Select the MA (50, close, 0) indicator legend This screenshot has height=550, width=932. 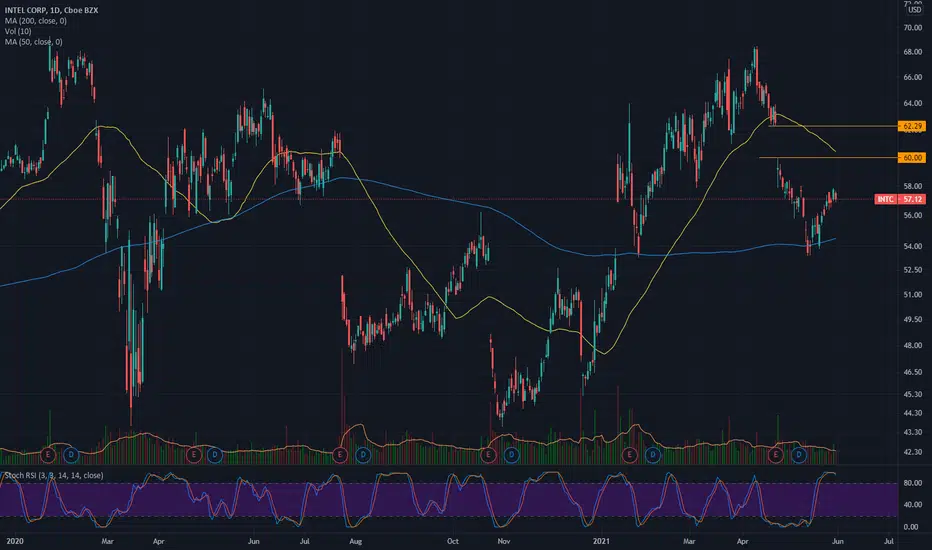pos(33,42)
